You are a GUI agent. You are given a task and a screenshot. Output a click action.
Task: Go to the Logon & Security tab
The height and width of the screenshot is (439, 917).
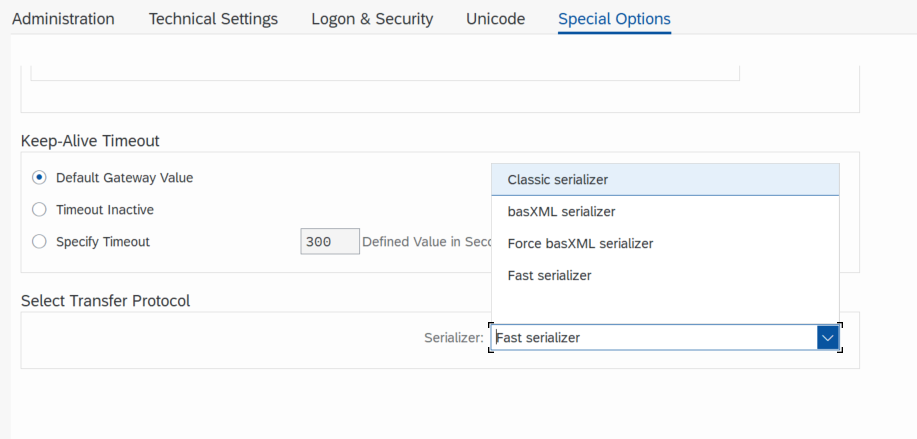click(x=372, y=19)
